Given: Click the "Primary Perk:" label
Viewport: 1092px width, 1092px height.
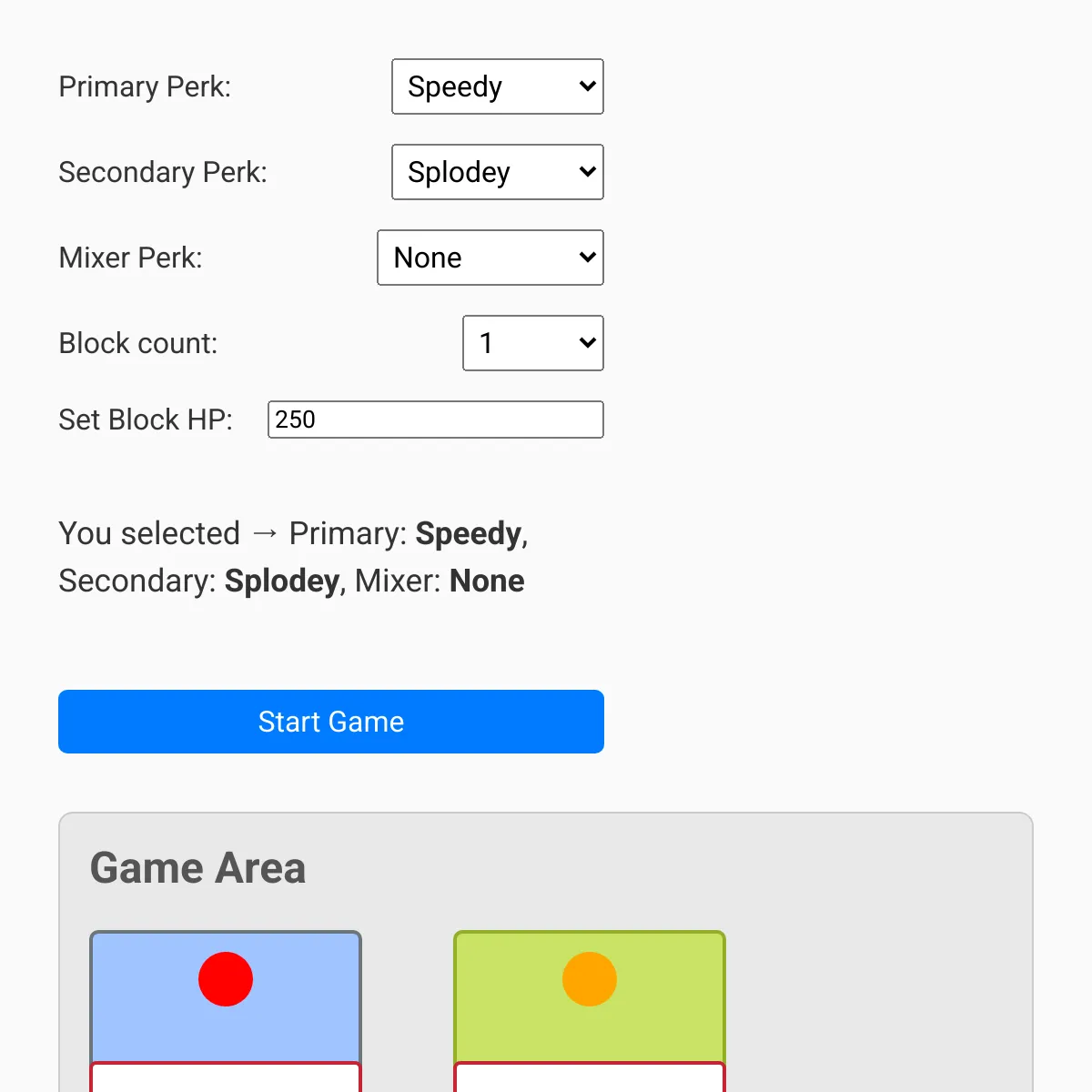Looking at the screenshot, I should point(145,86).
